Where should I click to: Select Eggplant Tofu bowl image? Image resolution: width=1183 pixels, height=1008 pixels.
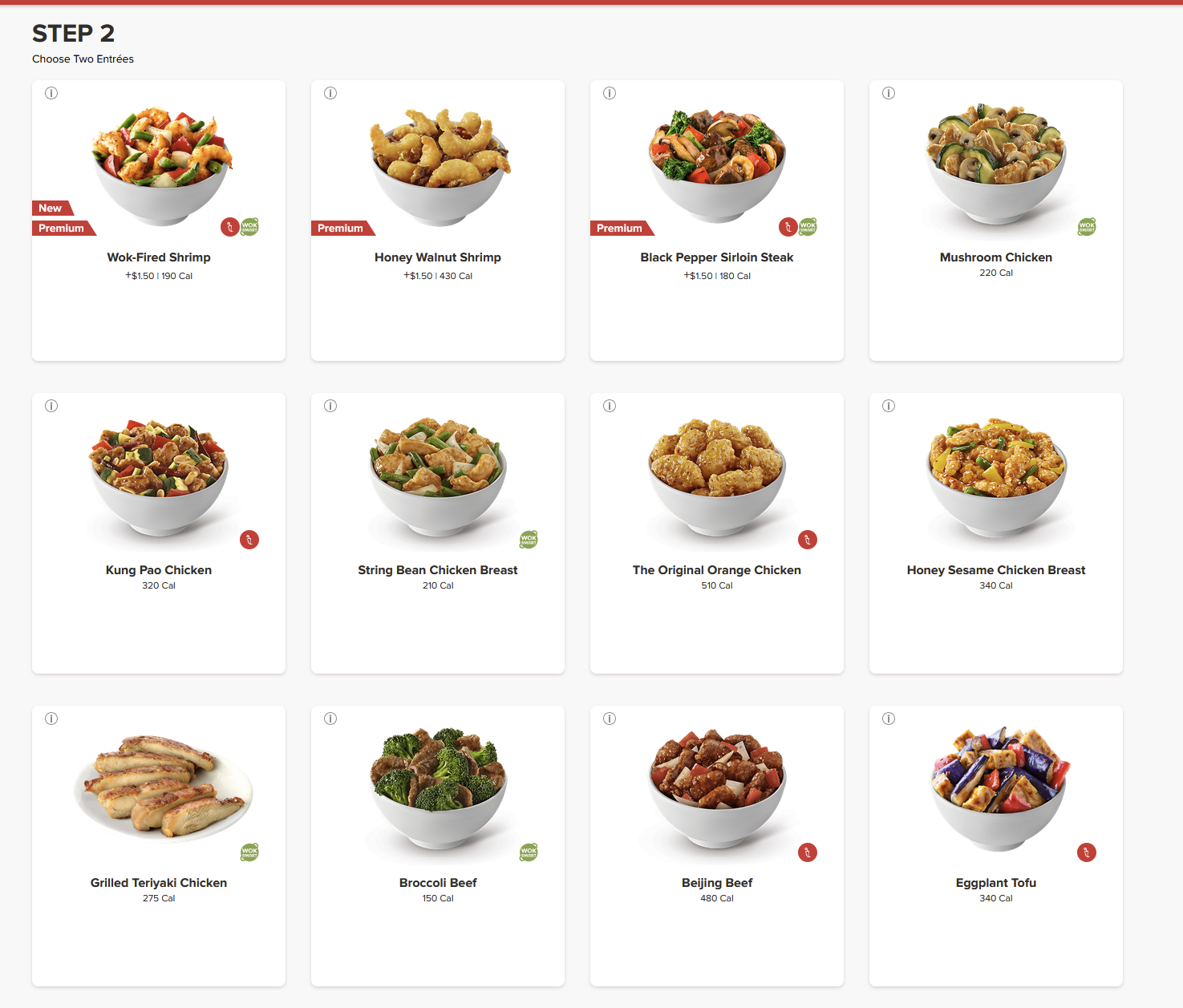coord(999,789)
